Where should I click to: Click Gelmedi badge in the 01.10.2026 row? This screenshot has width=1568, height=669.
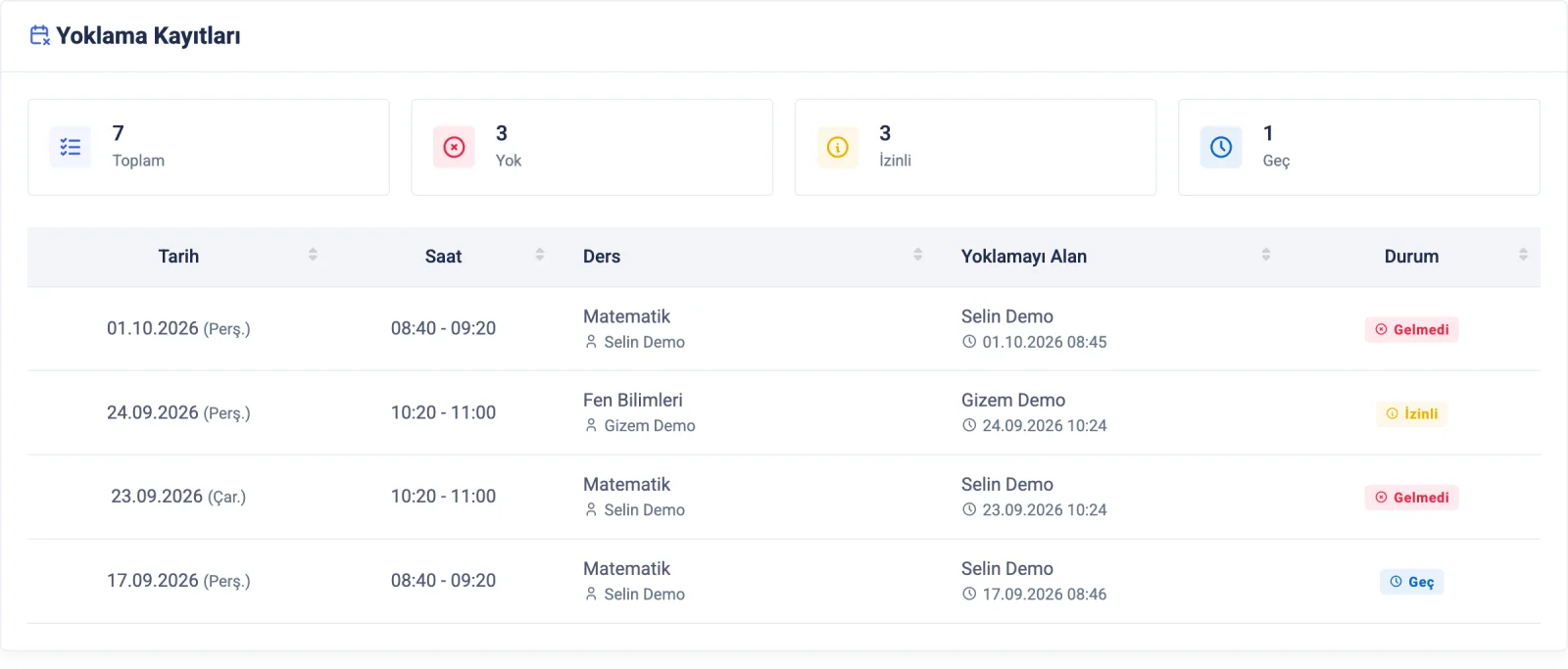1411,329
